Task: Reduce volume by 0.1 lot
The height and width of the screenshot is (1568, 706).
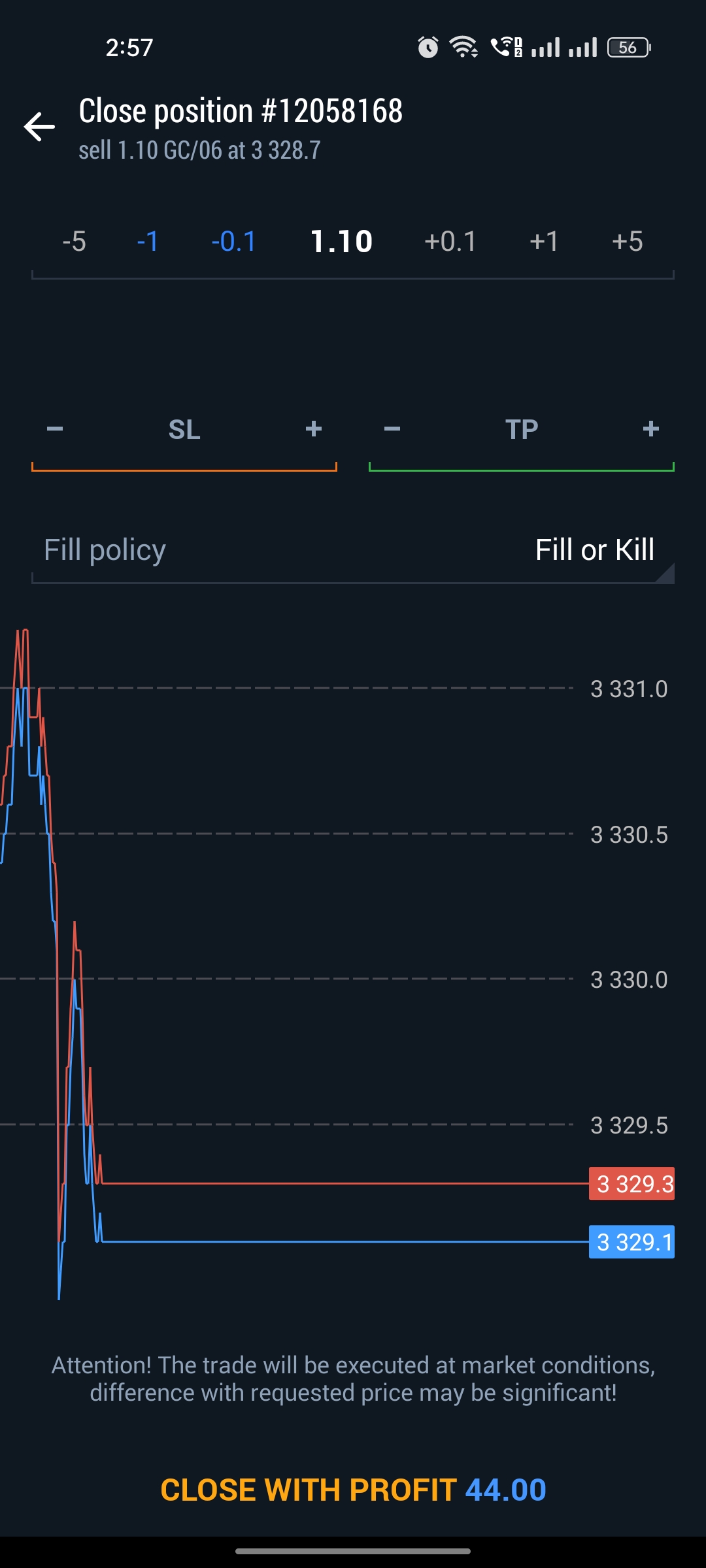Action: 234,242
